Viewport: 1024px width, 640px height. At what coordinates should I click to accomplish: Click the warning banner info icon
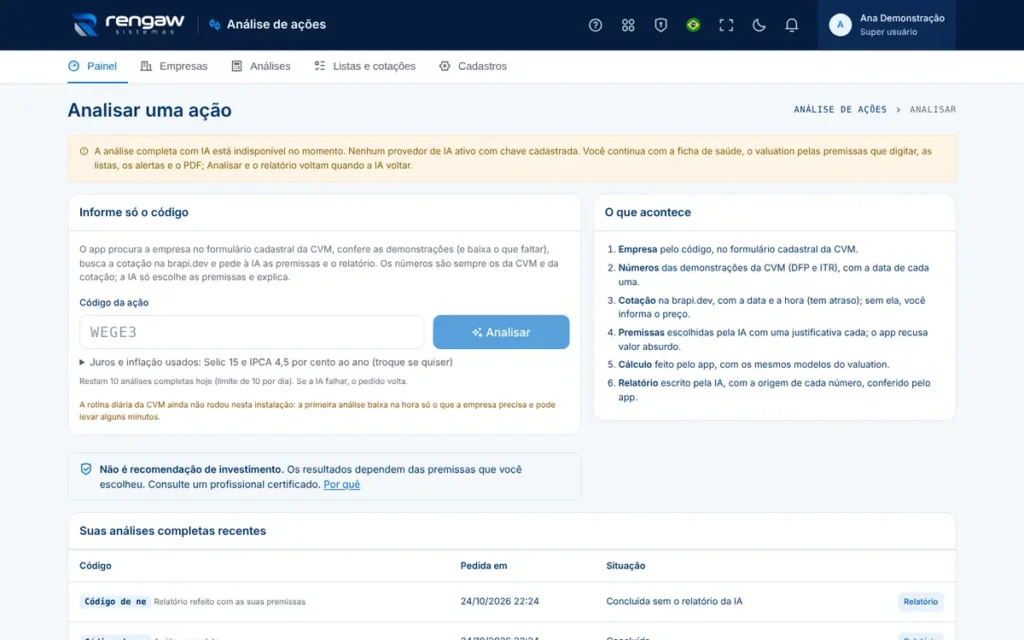pyautogui.click(x=84, y=151)
